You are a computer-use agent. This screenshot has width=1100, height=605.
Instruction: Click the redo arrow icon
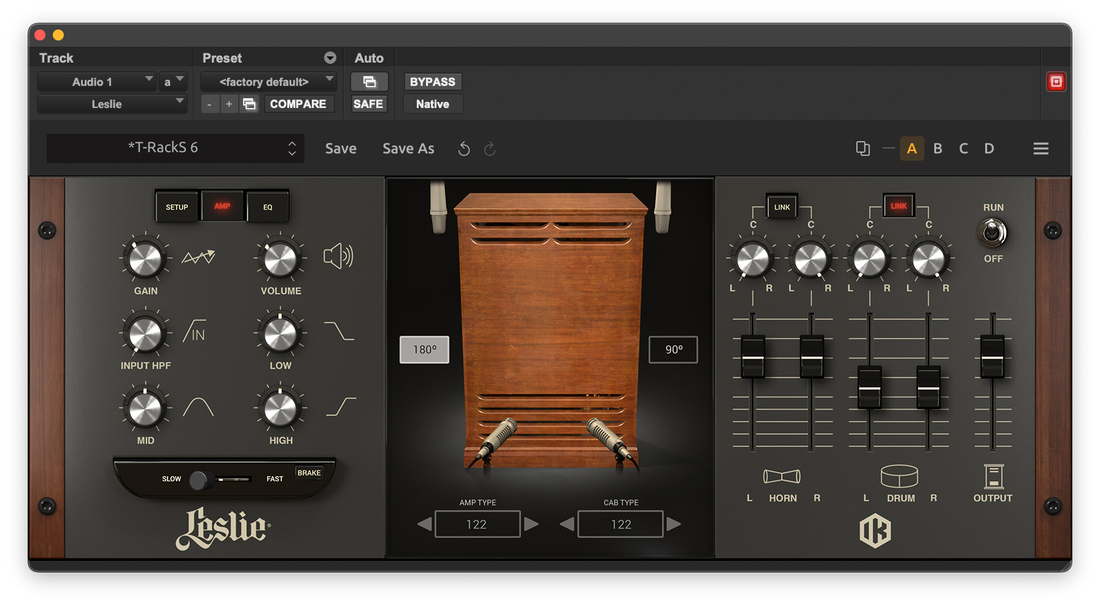tap(490, 149)
